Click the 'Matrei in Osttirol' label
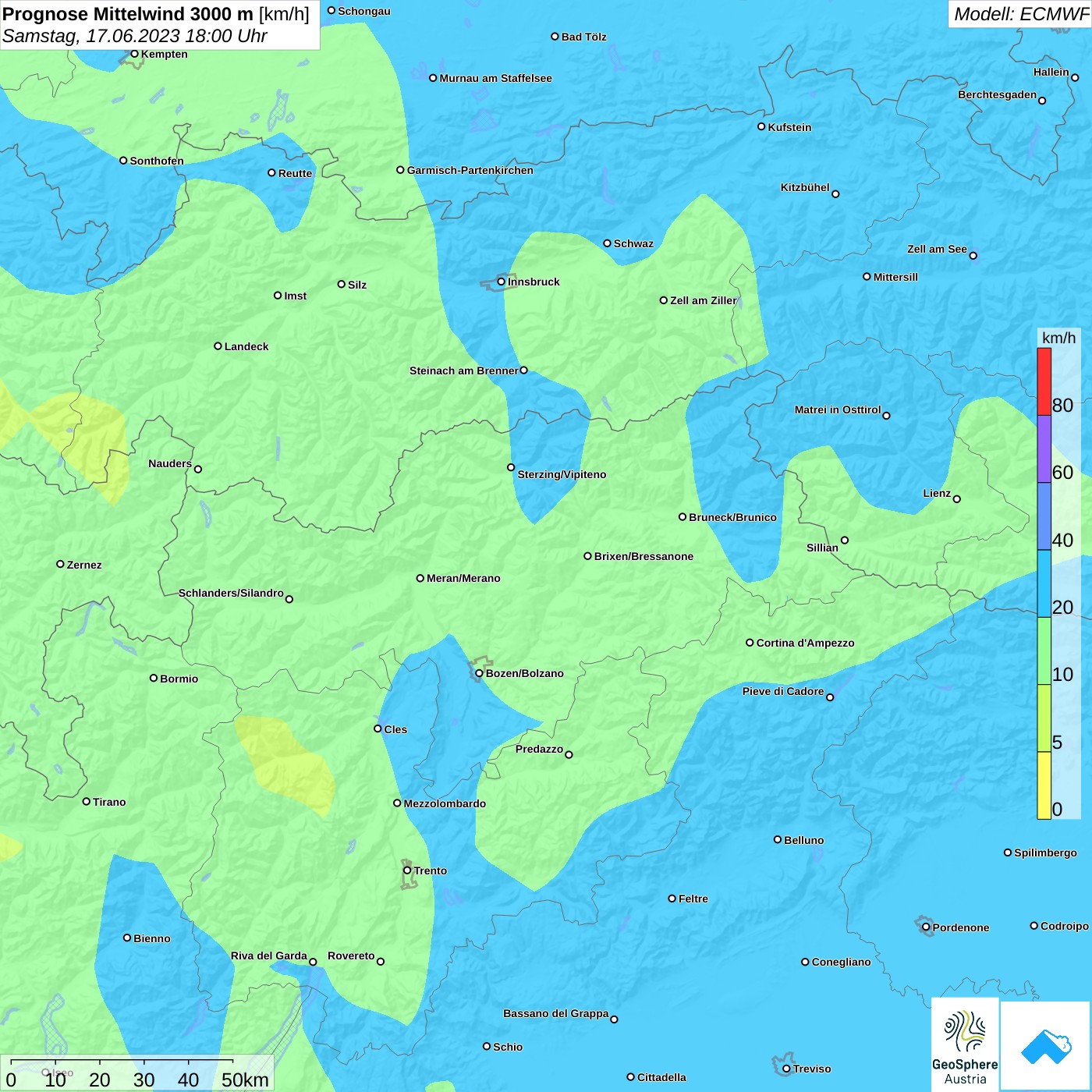 pyautogui.click(x=838, y=409)
